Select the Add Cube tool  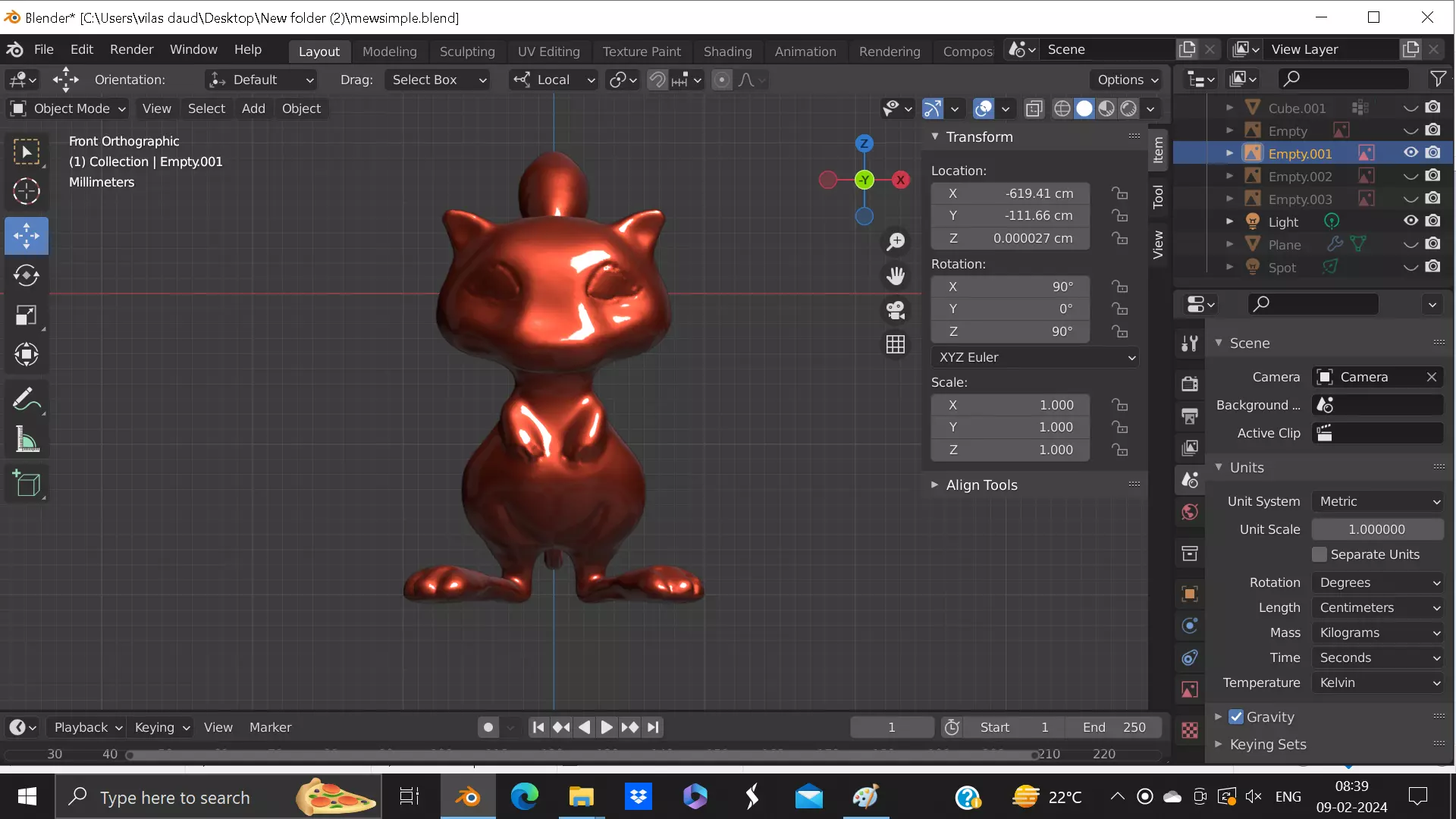click(27, 483)
